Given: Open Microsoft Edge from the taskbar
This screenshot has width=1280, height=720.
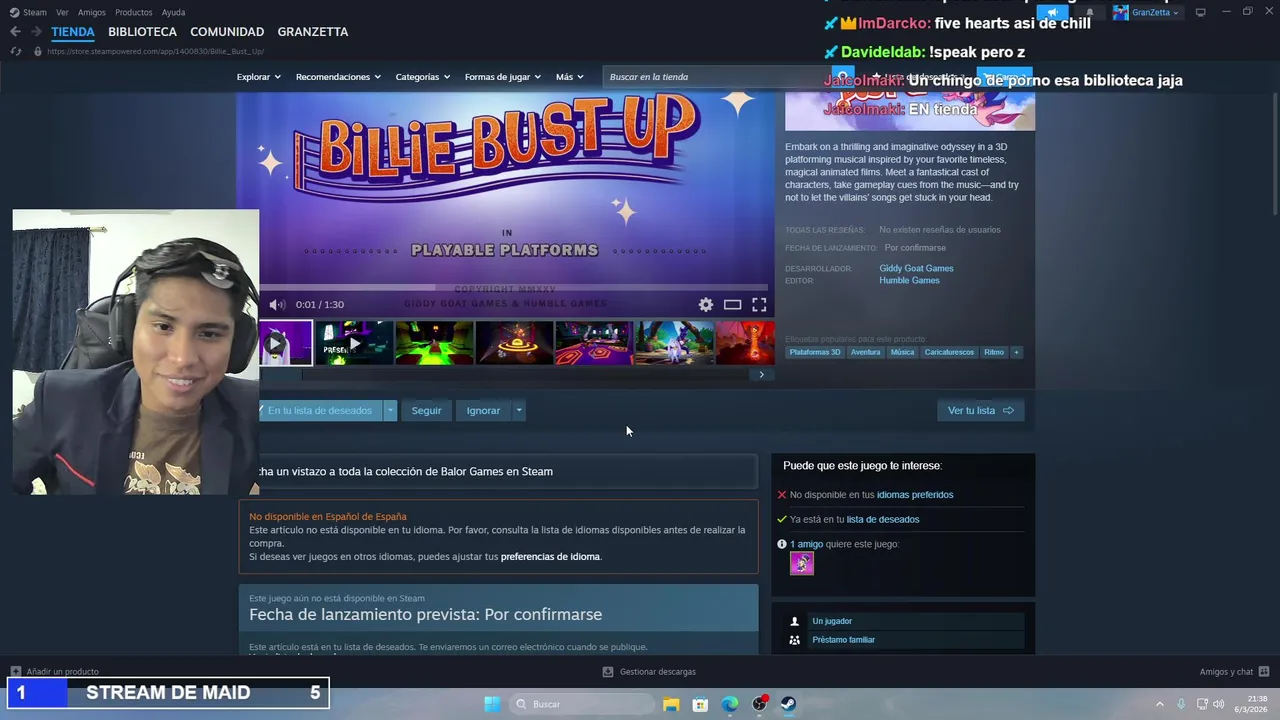Looking at the screenshot, I should tap(730, 704).
